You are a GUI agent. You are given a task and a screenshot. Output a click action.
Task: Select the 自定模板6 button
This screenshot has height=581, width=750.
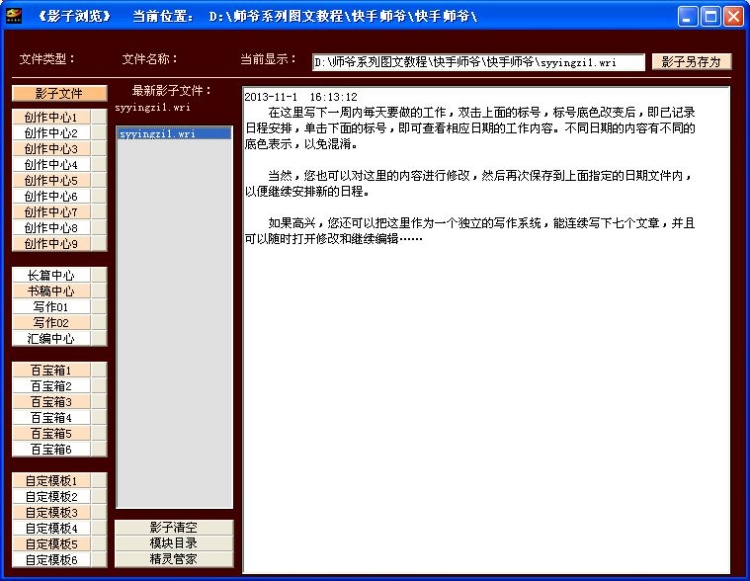[51, 559]
